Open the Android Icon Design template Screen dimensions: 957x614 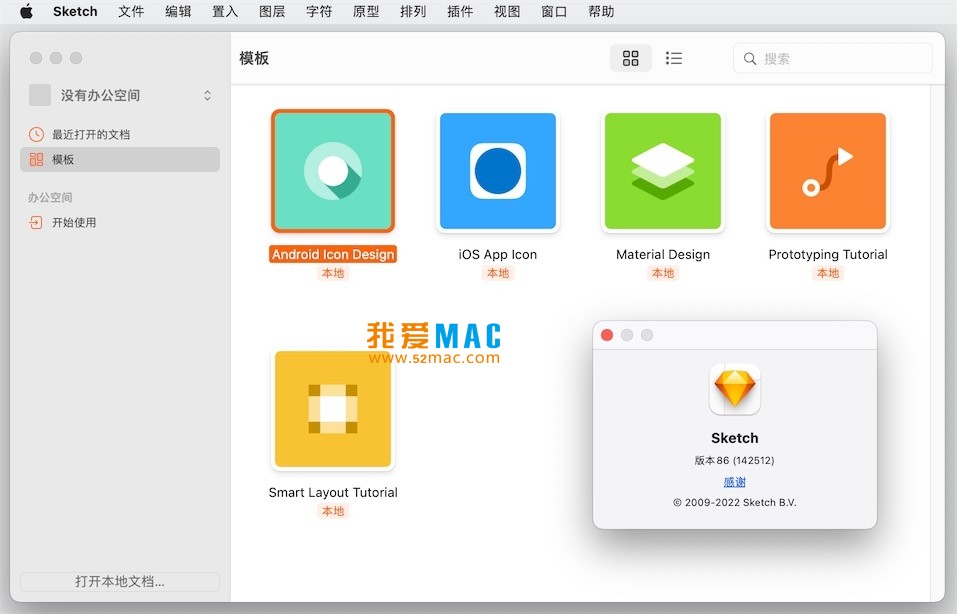[x=332, y=170]
